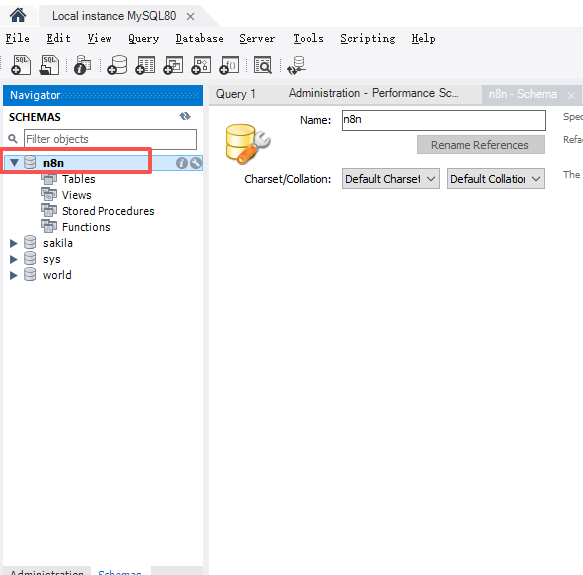The width and height of the screenshot is (583, 575).
Task: Open the Query menu
Action: tap(144, 38)
